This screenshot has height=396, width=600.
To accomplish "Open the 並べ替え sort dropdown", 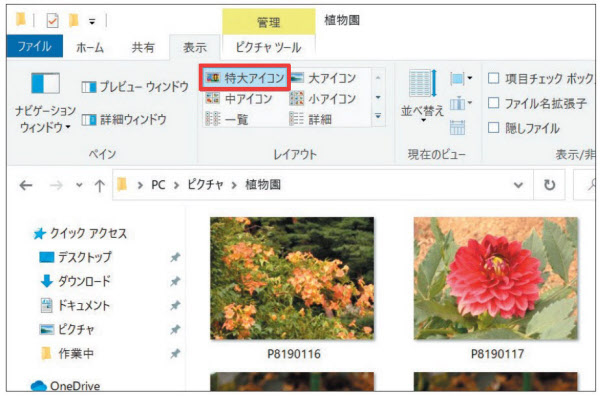I will click(422, 96).
